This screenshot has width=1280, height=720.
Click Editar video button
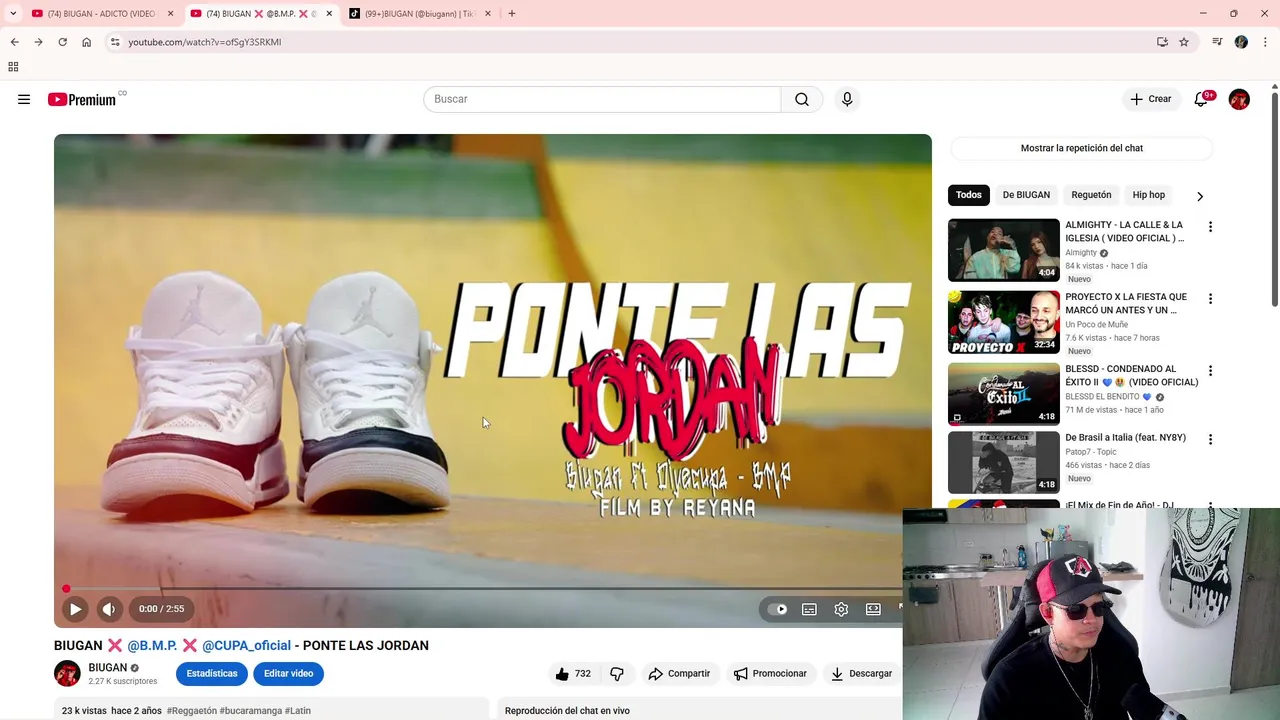(289, 674)
